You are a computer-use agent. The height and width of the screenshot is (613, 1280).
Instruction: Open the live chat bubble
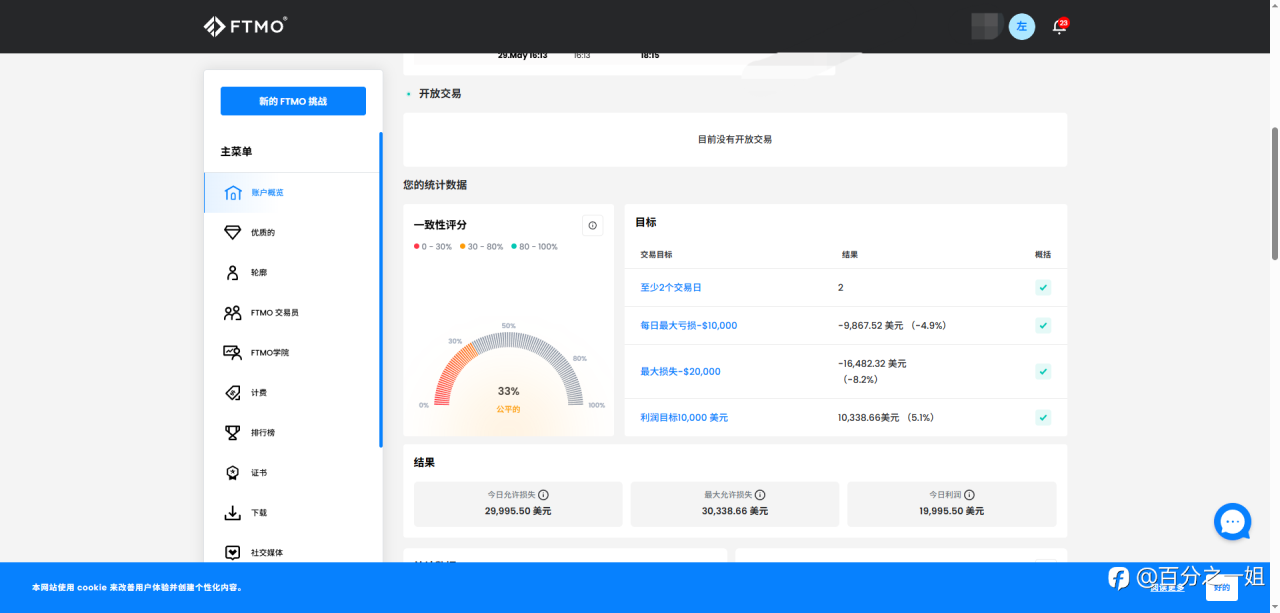(x=1232, y=521)
